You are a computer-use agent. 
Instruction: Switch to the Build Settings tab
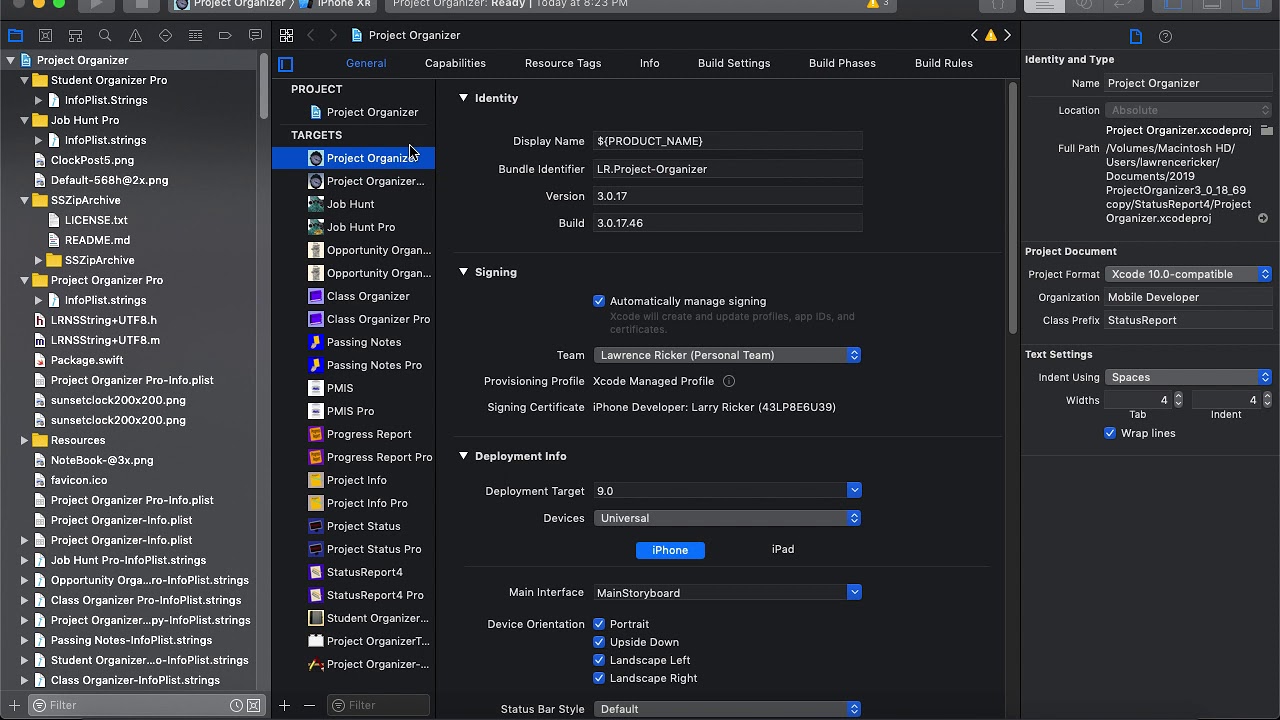[x=734, y=63]
